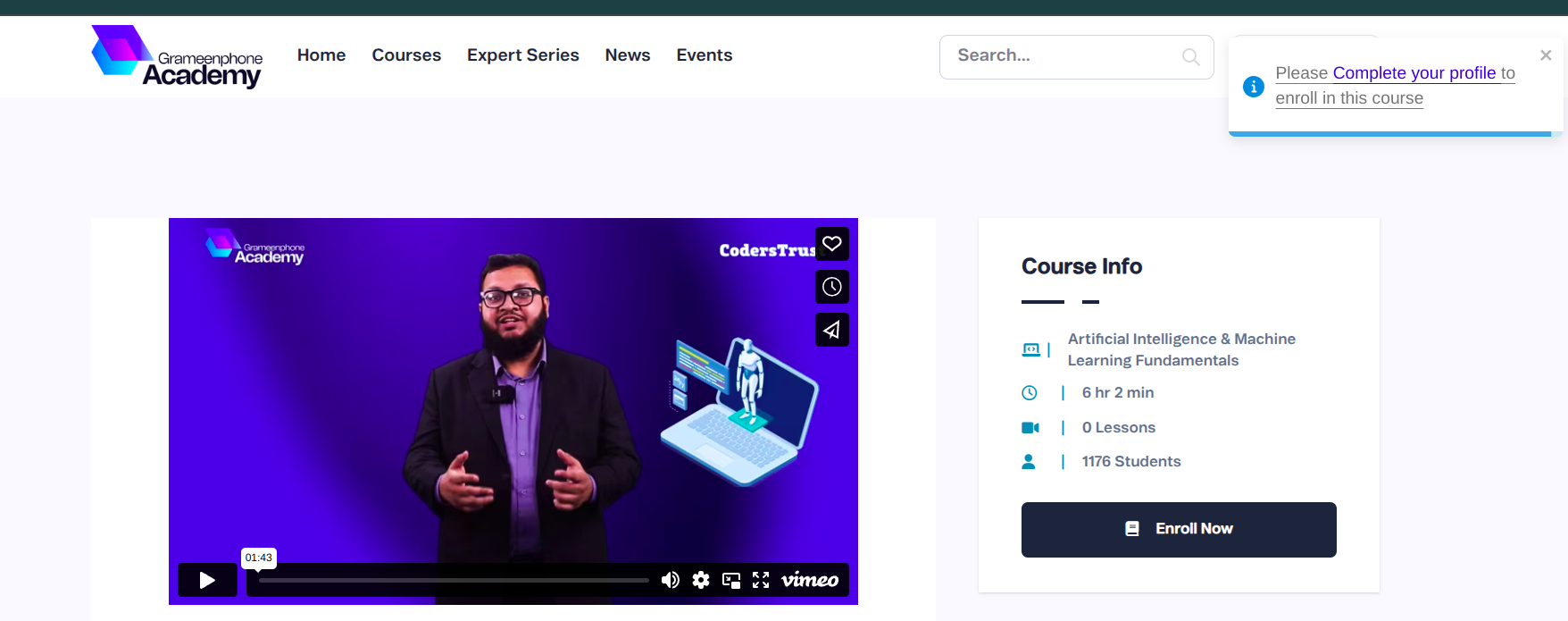Open the Expert Series menu
The height and width of the screenshot is (621, 1568).
(523, 55)
